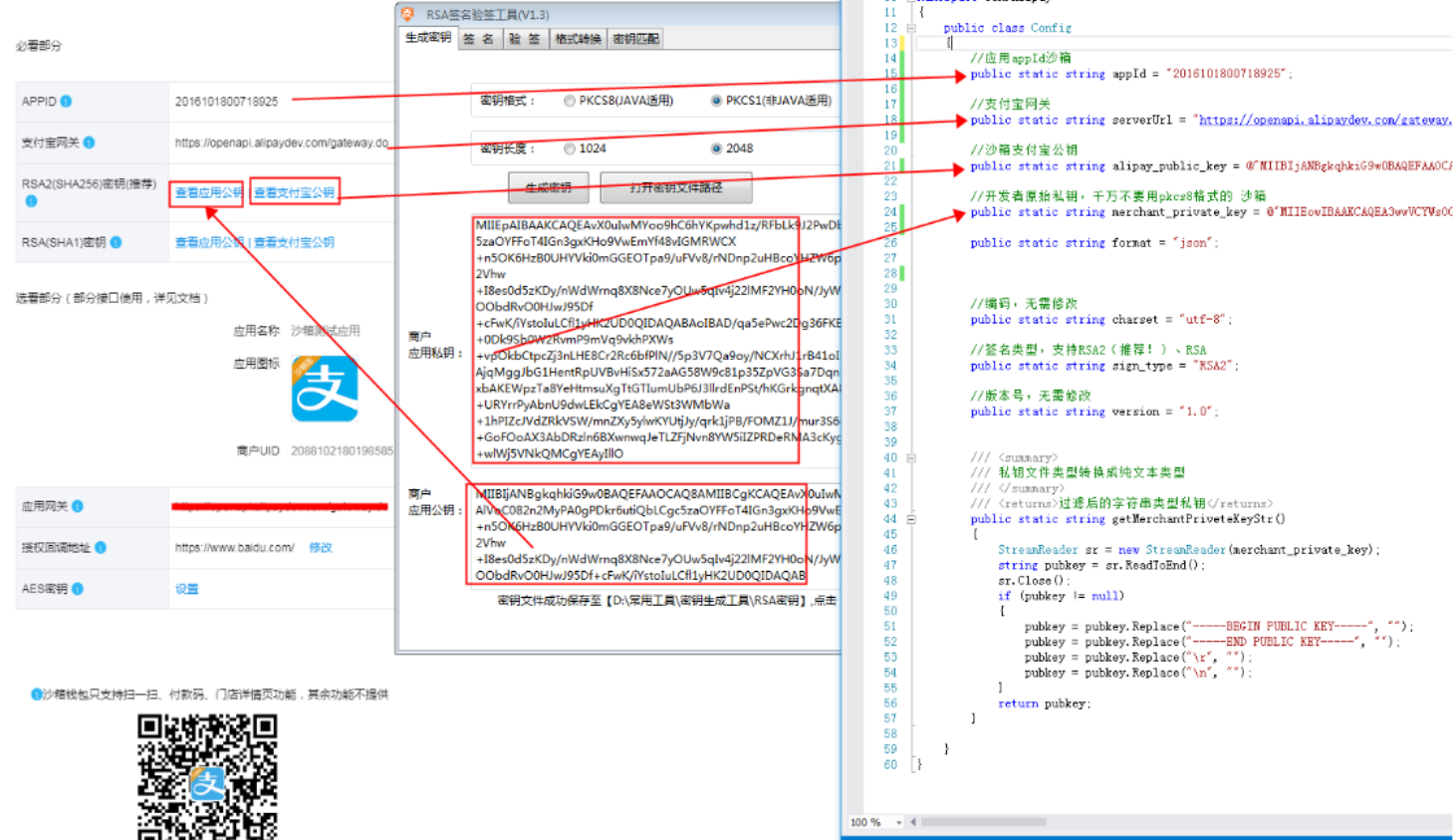Open the 签名 tab
This screenshot has width=1456, height=840.
478,39
